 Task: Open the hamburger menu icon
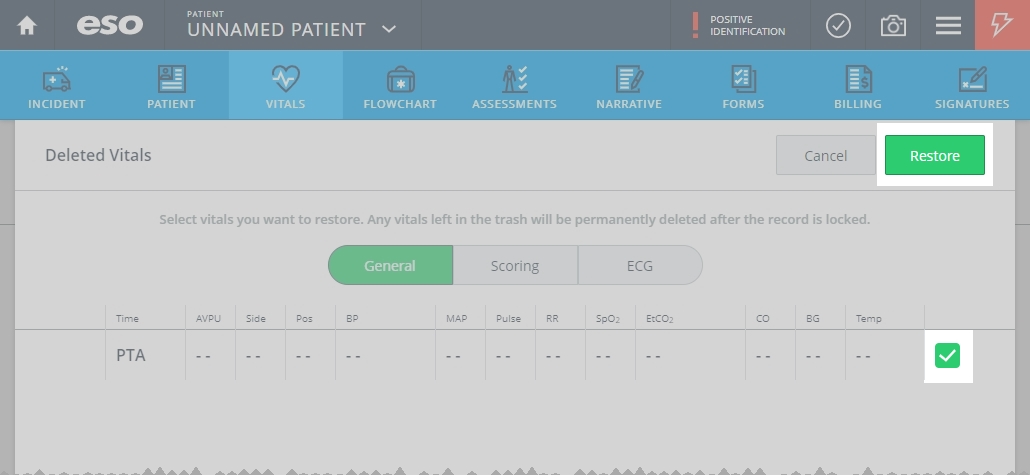click(948, 26)
